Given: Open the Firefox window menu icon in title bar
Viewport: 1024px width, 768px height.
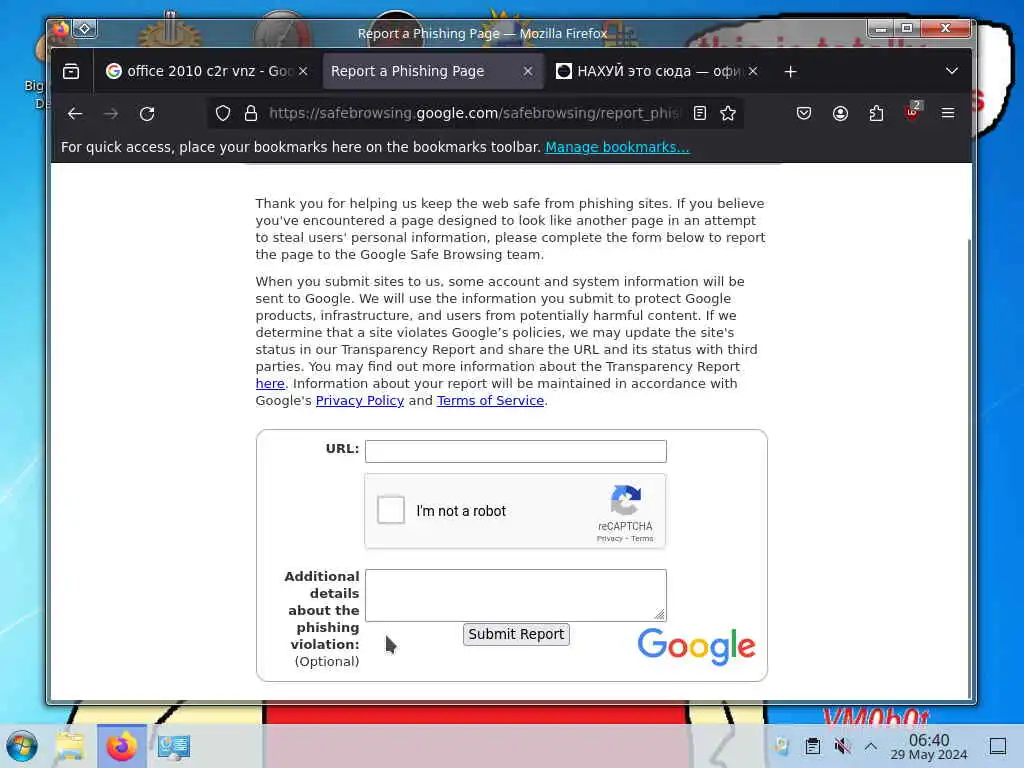Looking at the screenshot, I should (x=61, y=28).
